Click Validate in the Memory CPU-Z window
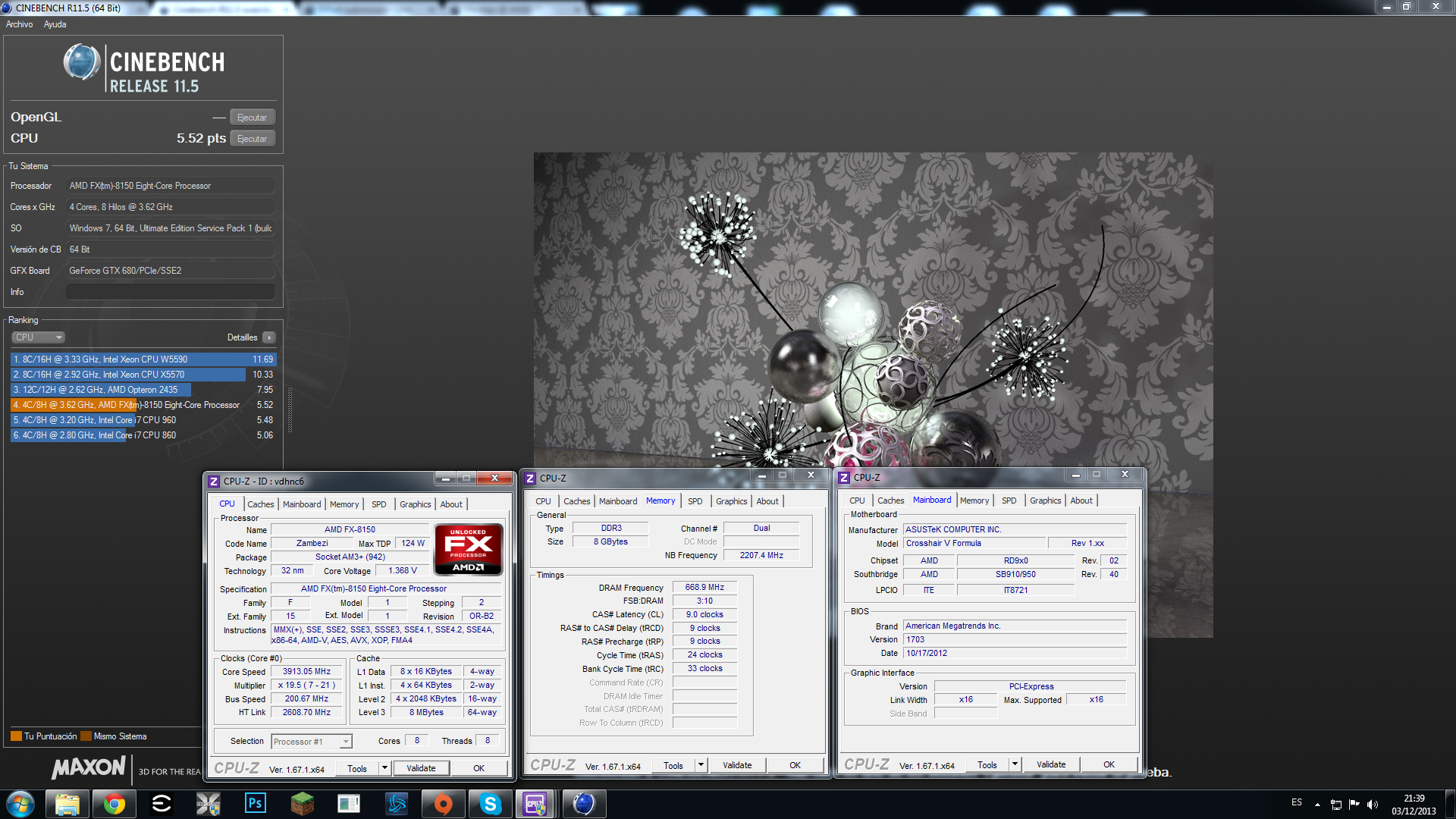The width and height of the screenshot is (1456, 819). point(737,765)
